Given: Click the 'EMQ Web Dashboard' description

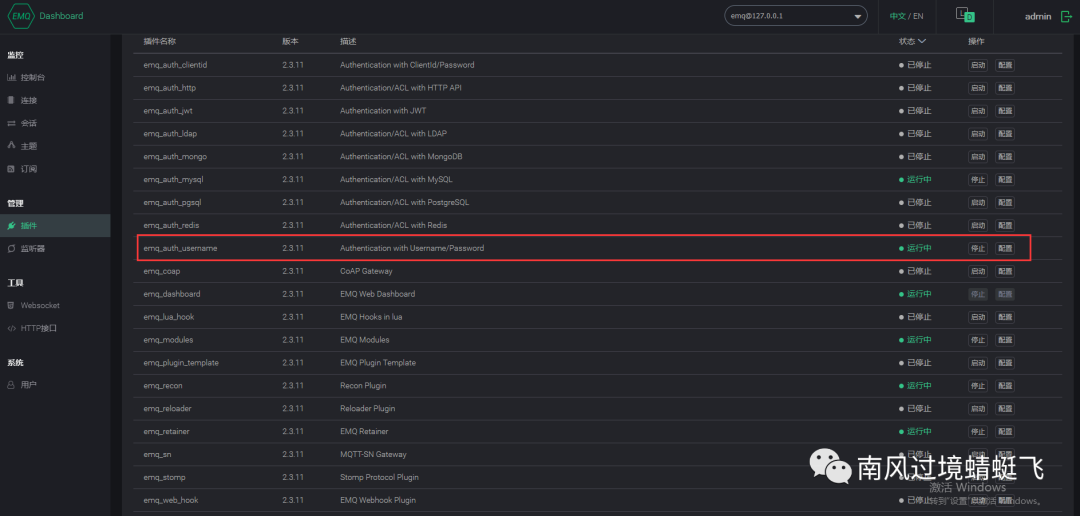Looking at the screenshot, I should point(377,293).
